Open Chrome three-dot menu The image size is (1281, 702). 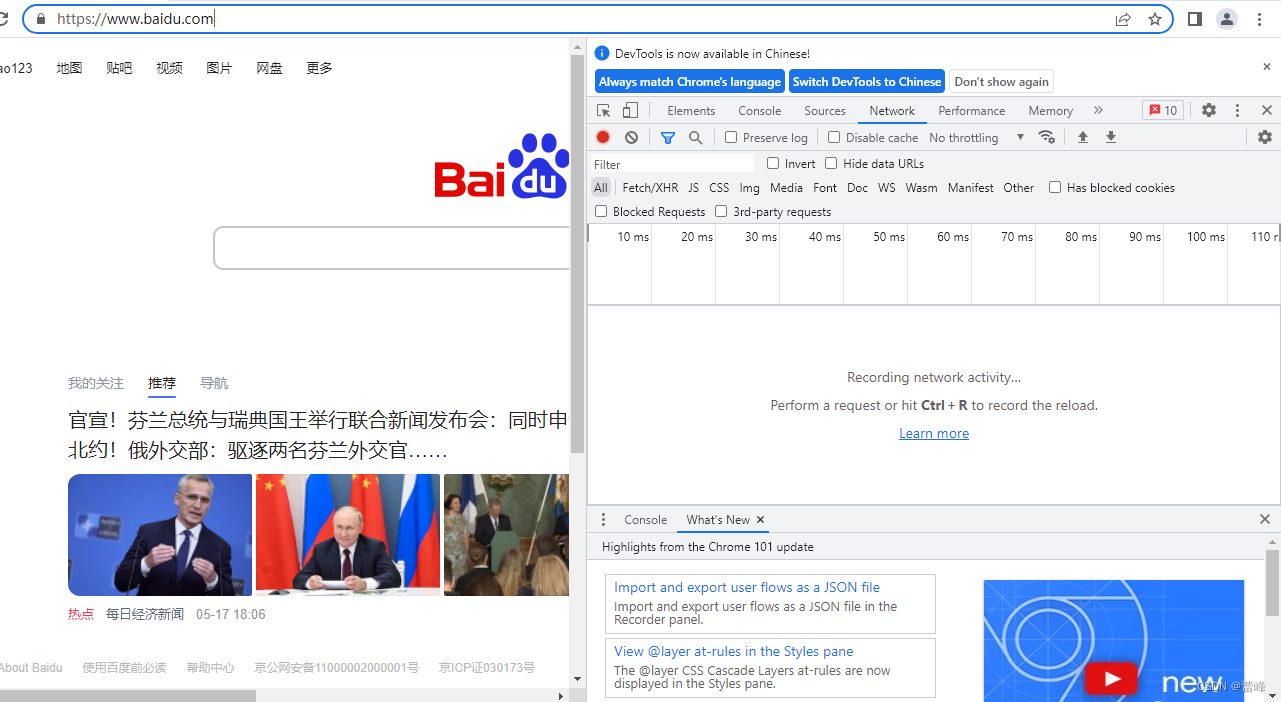coord(1259,19)
